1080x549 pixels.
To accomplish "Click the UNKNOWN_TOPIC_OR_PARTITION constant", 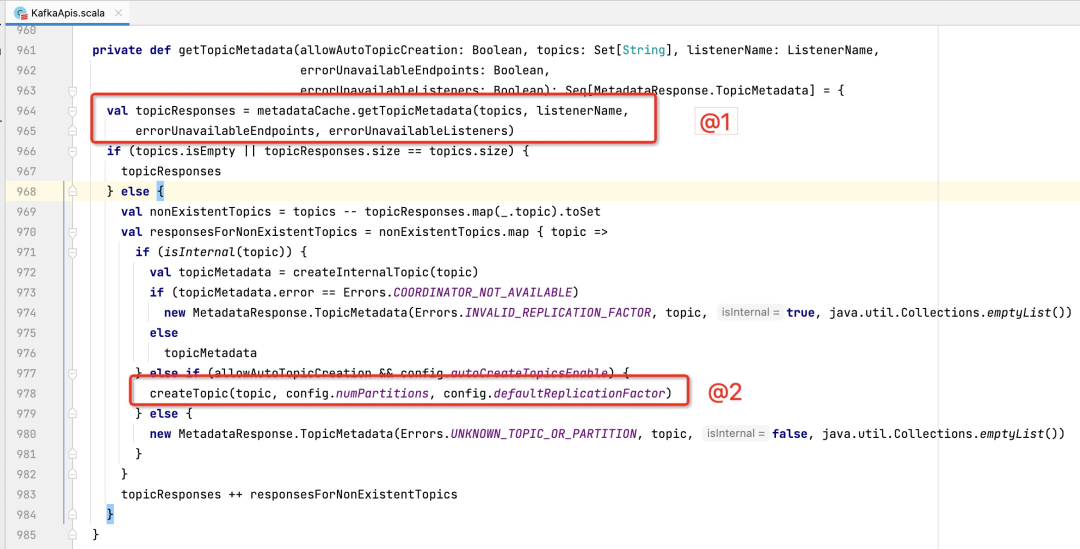I will click(x=543, y=434).
